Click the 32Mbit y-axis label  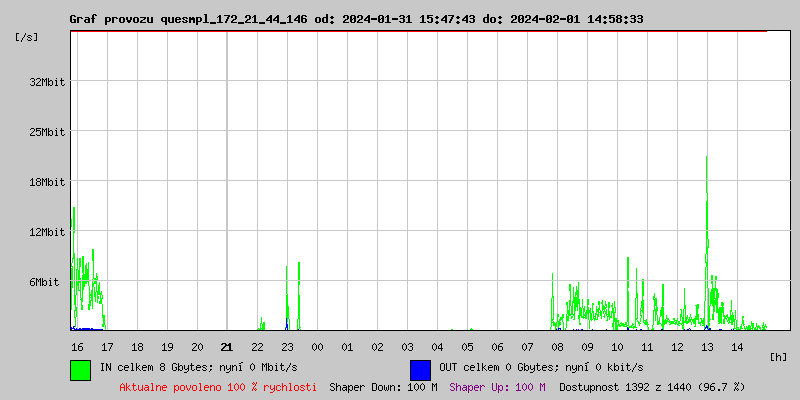(48, 82)
